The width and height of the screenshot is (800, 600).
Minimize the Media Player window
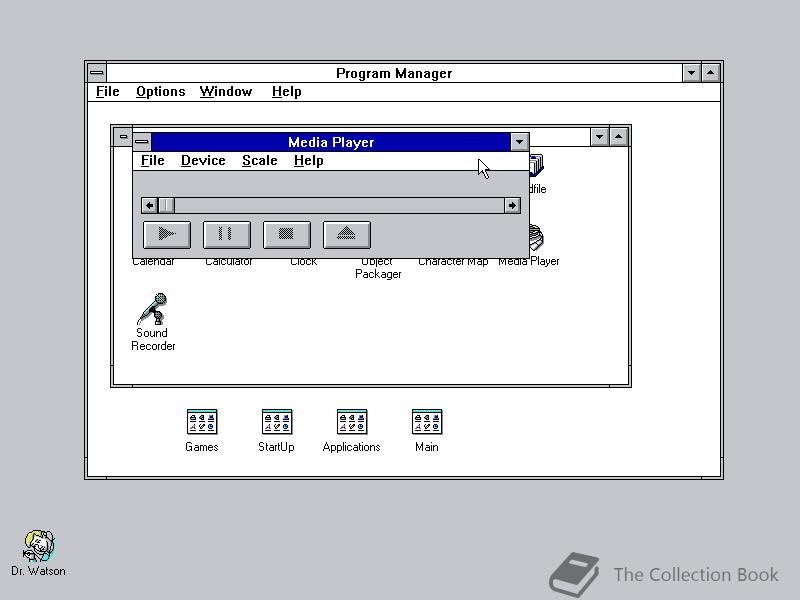(x=519, y=142)
